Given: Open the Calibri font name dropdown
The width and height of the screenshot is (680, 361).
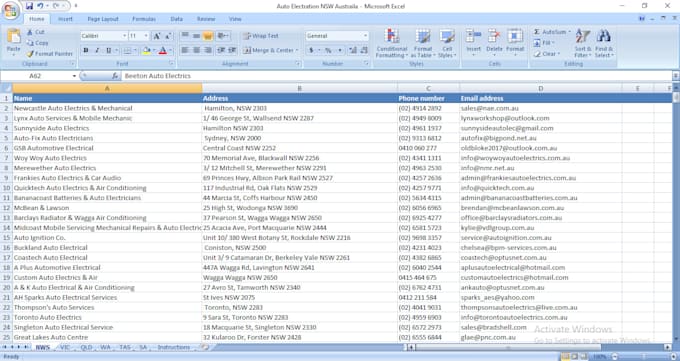Looking at the screenshot, I should point(124,36).
